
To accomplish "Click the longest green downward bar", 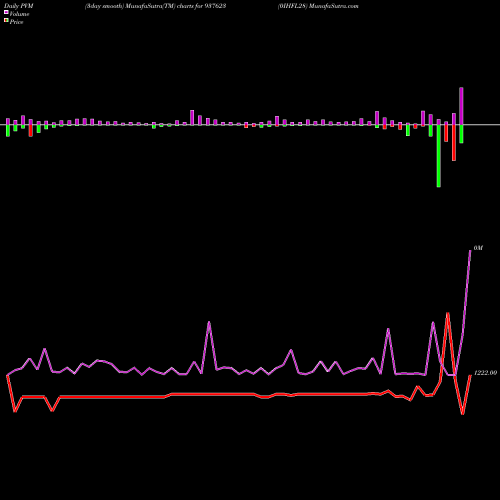I will pos(439,156).
